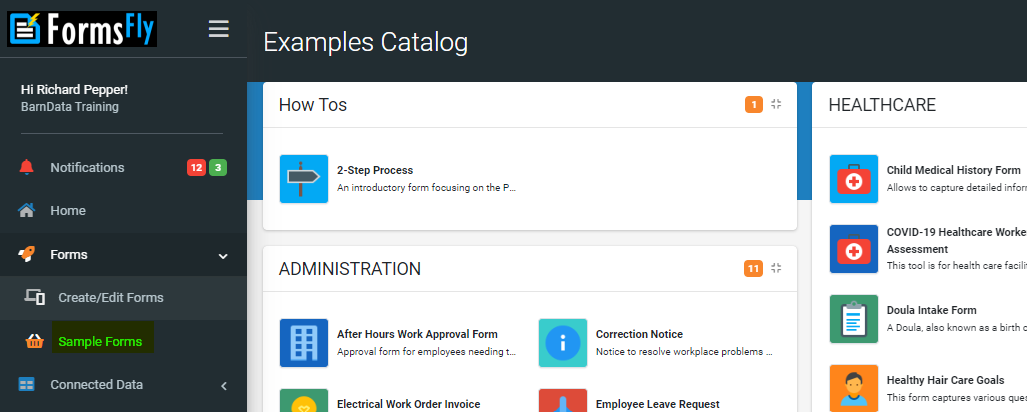Toggle the hamburger sidebar menu
The height and width of the screenshot is (412, 1027).
219,29
